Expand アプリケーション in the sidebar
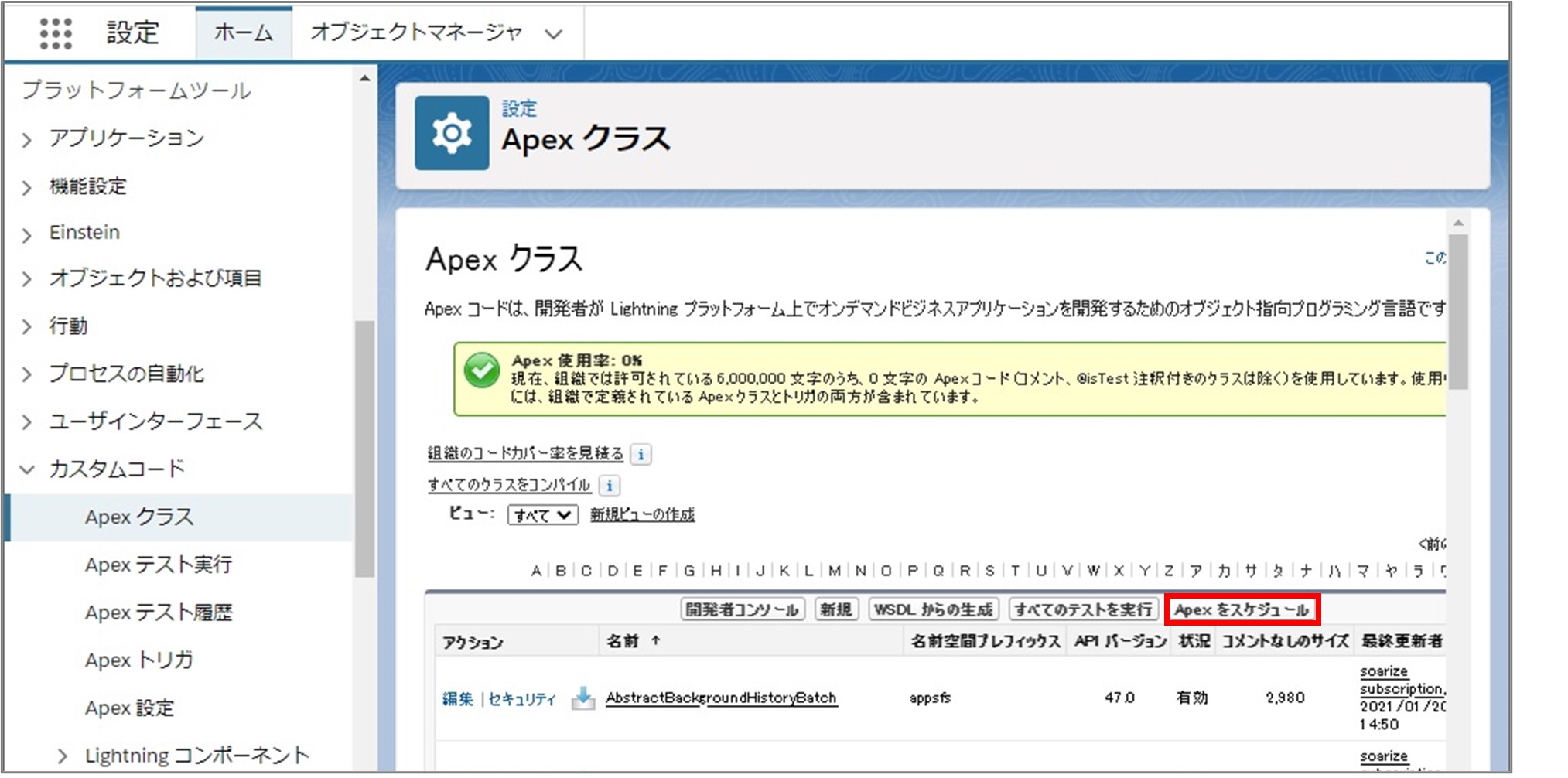The image size is (1568, 778). (x=27, y=140)
